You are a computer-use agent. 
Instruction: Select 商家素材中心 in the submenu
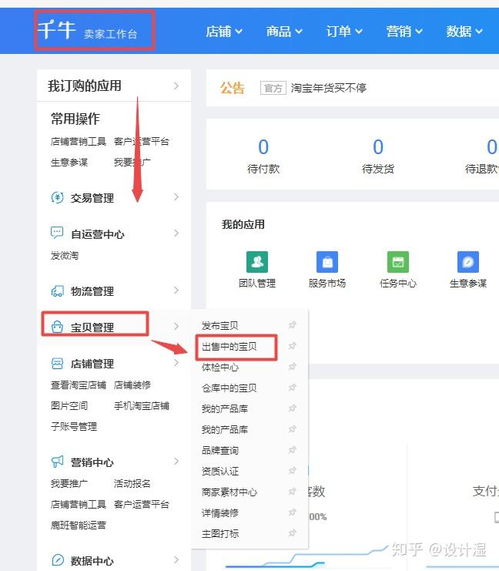[x=229, y=492]
